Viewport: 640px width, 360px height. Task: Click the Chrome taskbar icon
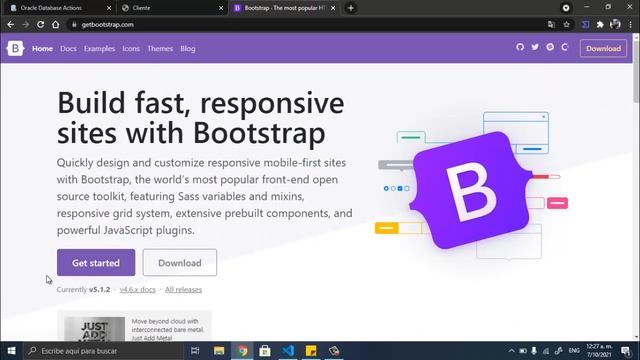coord(242,351)
